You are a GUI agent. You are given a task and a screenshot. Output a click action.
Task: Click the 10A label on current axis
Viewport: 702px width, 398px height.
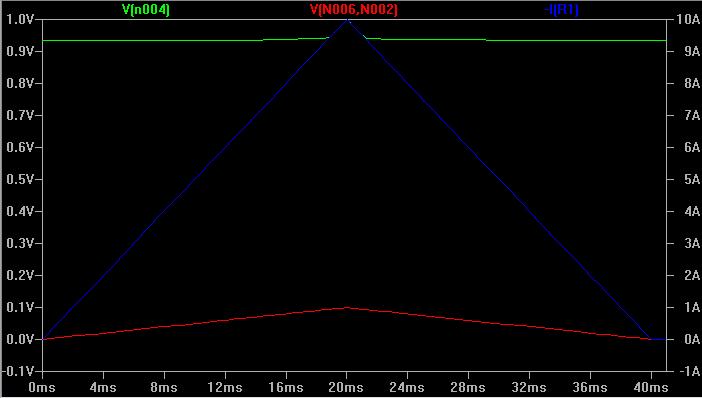click(689, 20)
